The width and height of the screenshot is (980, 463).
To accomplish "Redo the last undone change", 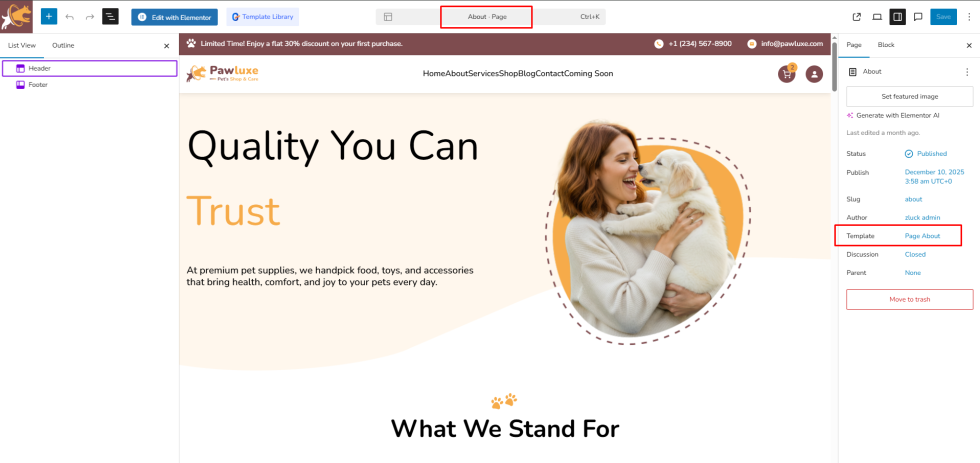I will click(90, 16).
